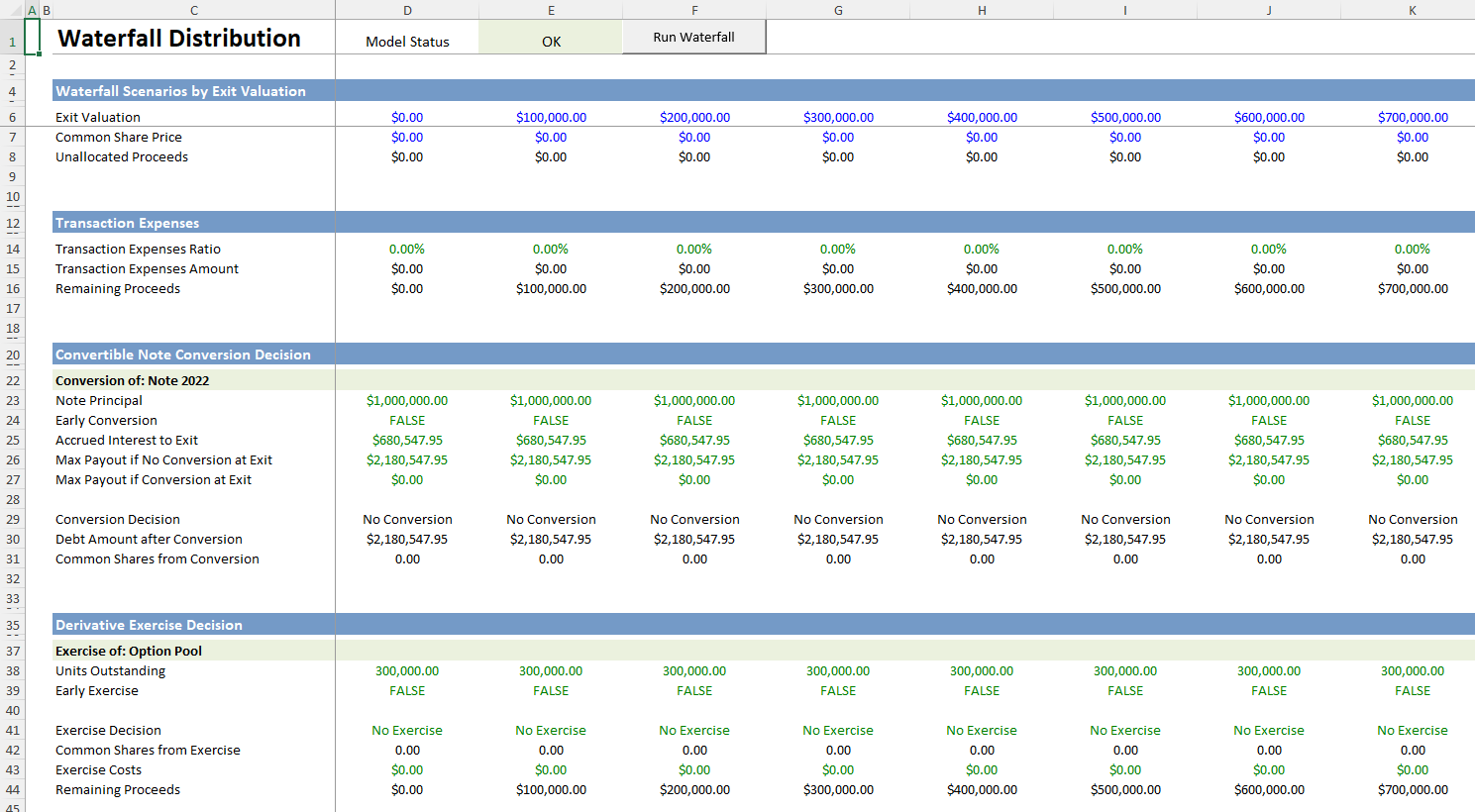Select Early Exercise FALSE in column K
This screenshot has width=1475, height=812.
(x=1413, y=690)
